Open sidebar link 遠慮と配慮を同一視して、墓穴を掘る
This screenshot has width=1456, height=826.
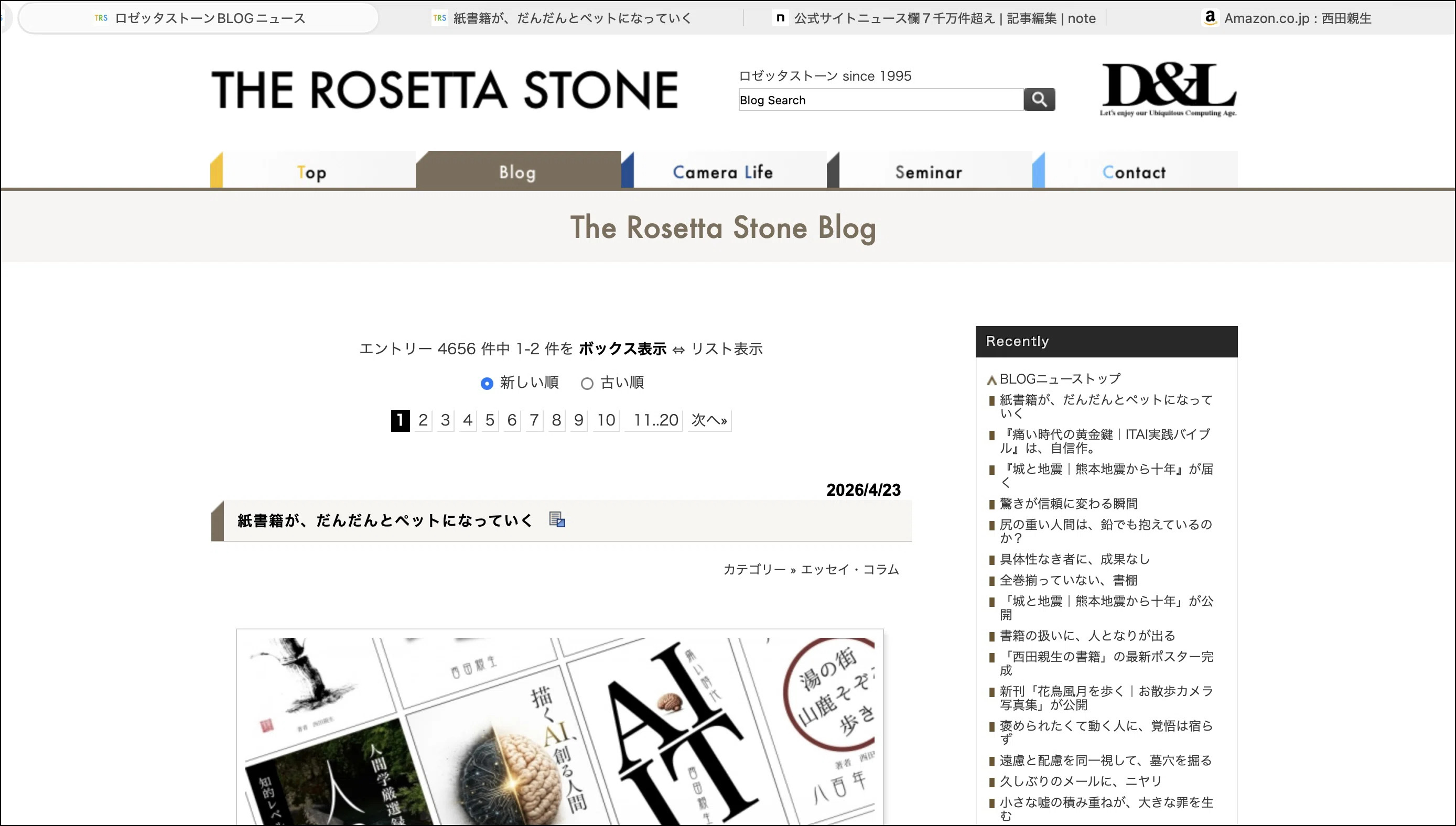1106,760
